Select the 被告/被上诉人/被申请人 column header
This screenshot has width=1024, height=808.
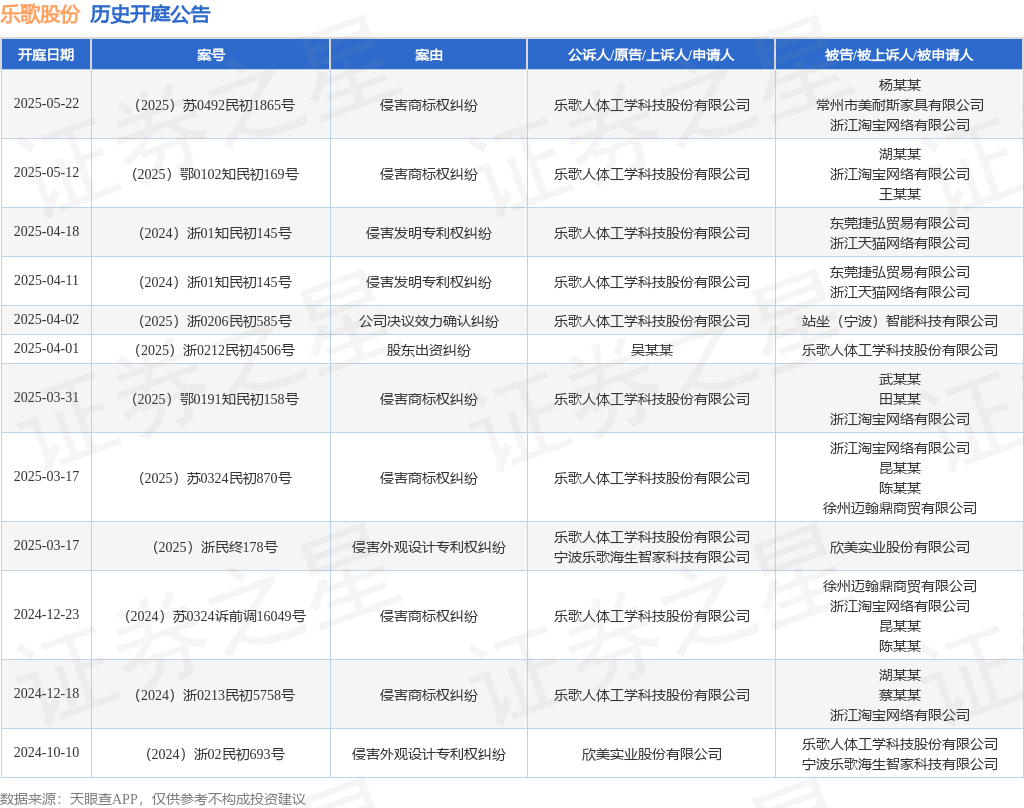(x=899, y=55)
